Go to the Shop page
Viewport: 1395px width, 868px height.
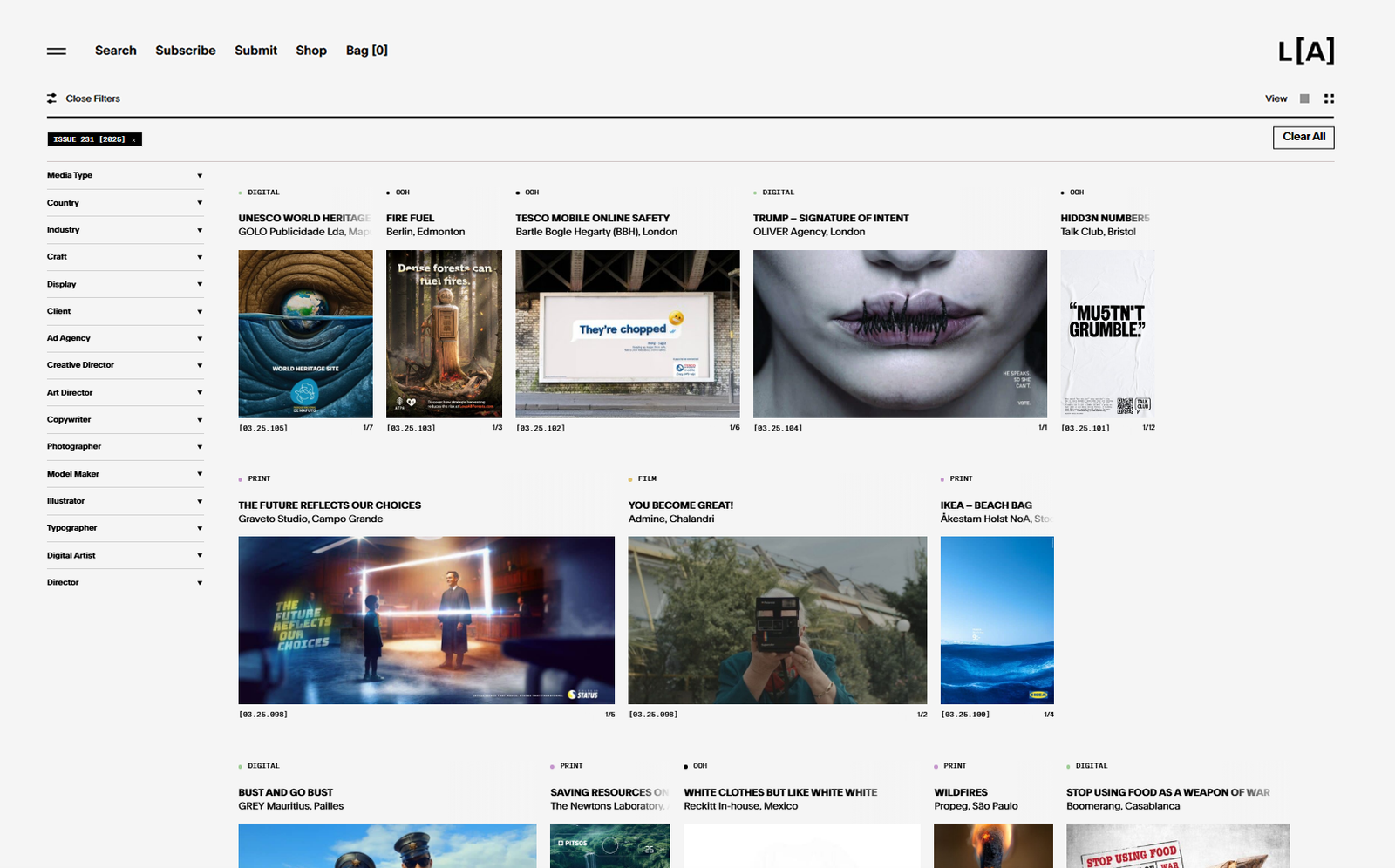pyautogui.click(x=310, y=51)
